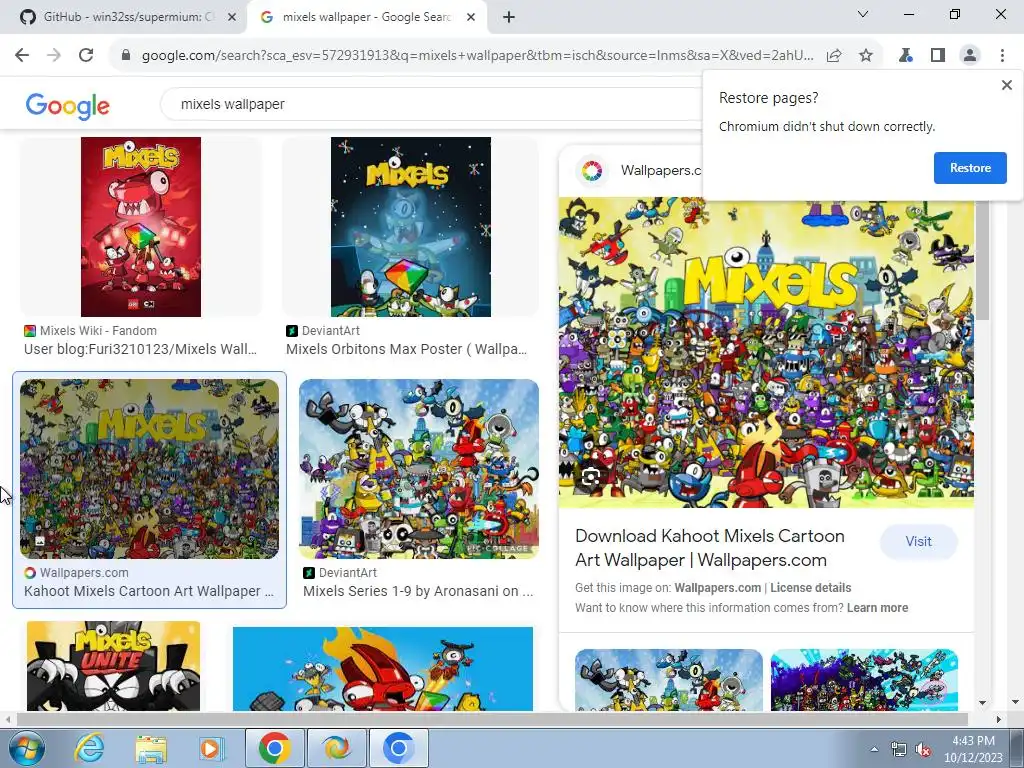Open Mixels Unite thumbnail
1024x768 pixels.
pos(114,665)
